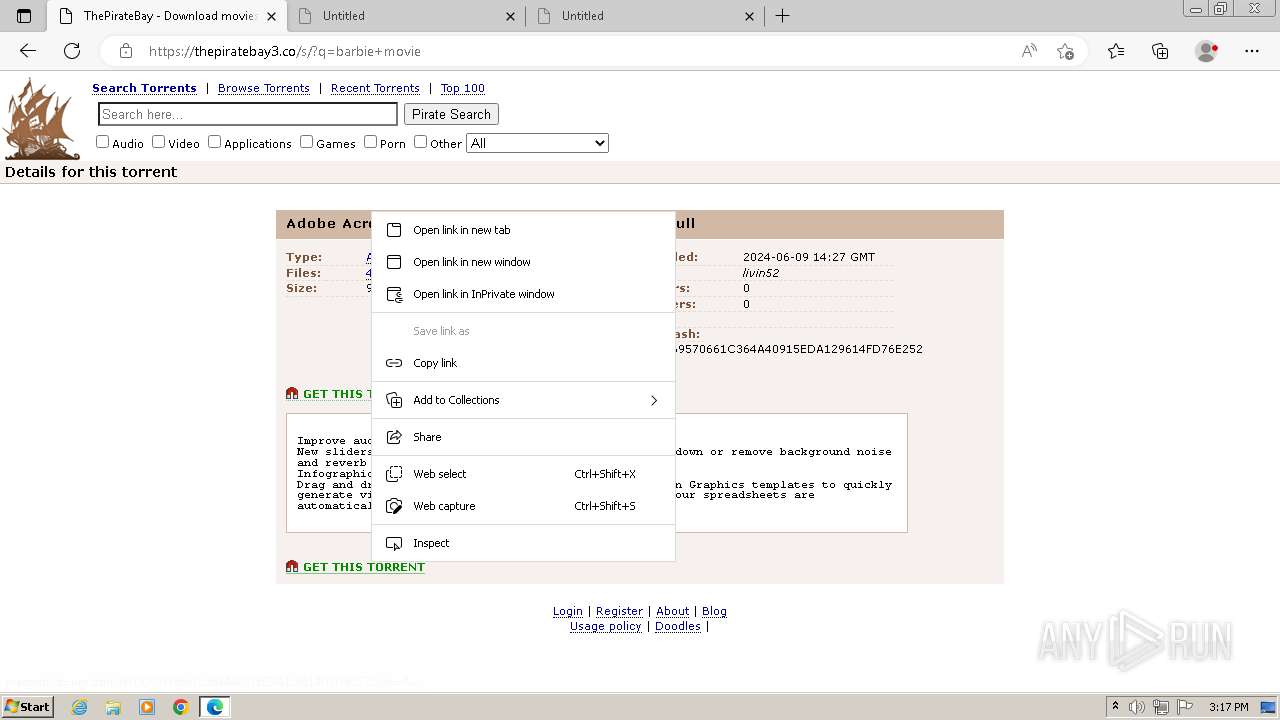Choose Open link in new tab
1280x720 pixels.
pos(523,230)
